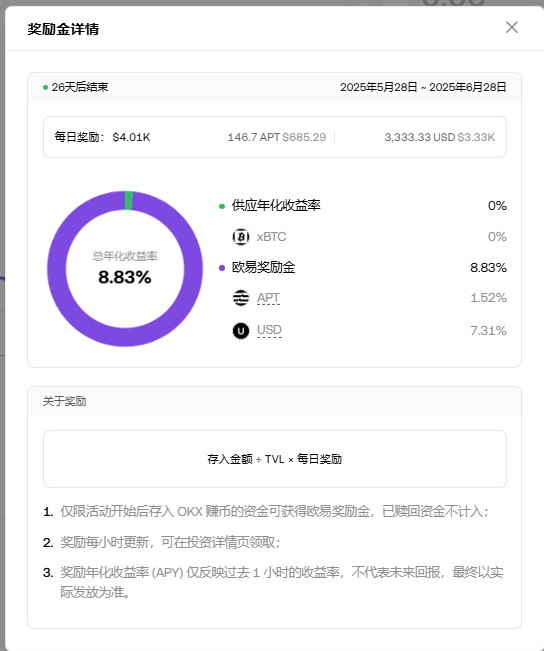Click the green dot beside 供应年化收益率
Image resolution: width=544 pixels, height=651 pixels.
[222, 206]
